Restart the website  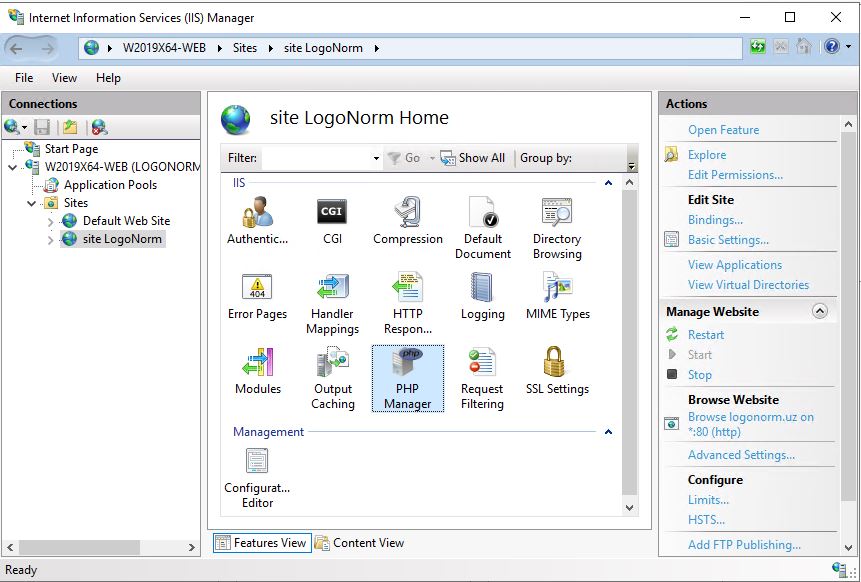tap(706, 335)
